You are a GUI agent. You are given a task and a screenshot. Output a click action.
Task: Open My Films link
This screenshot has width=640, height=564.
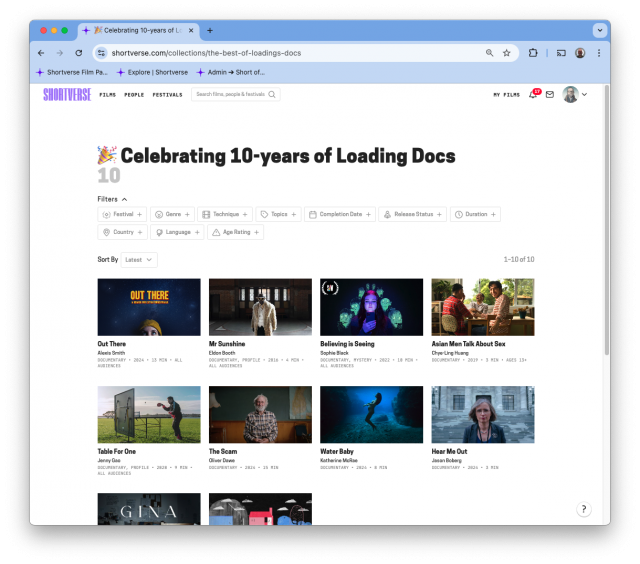click(506, 95)
